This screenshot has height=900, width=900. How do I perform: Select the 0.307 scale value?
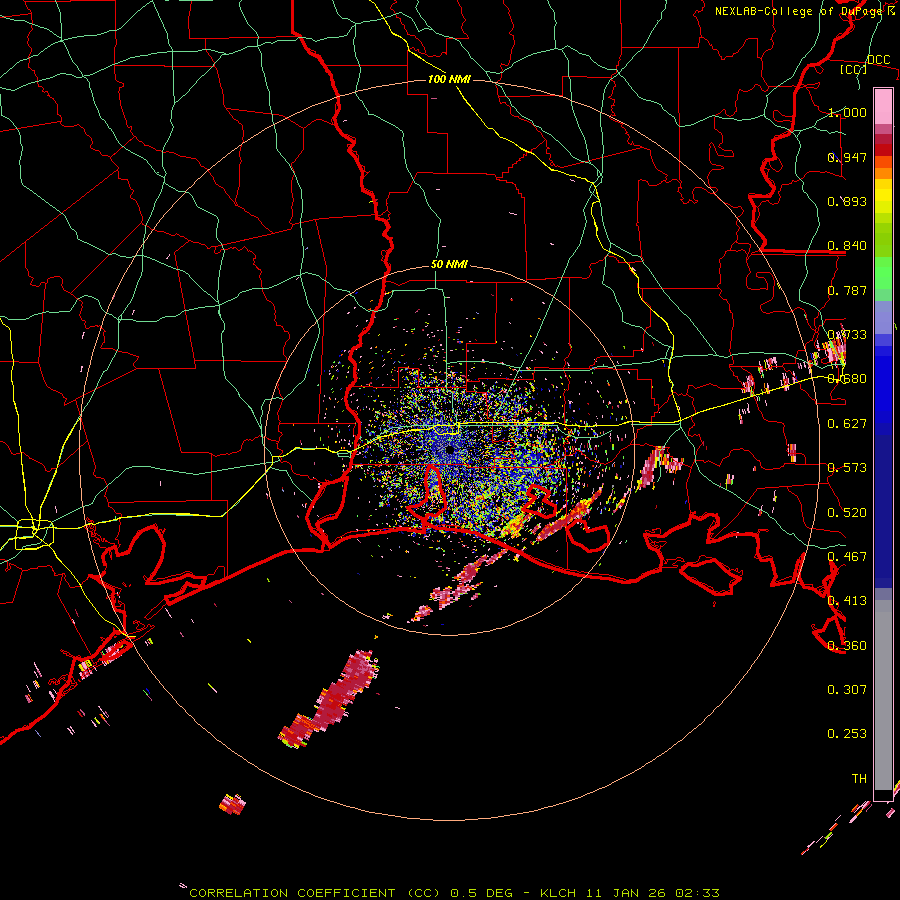pos(847,689)
